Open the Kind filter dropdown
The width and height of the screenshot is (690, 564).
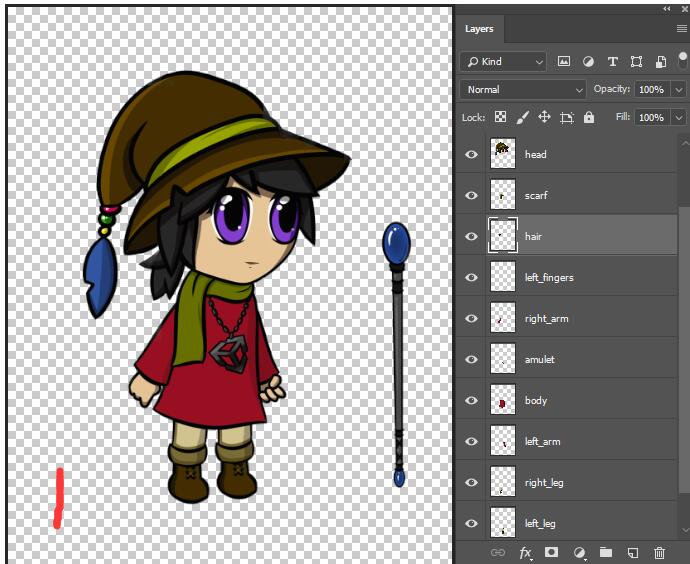point(503,62)
